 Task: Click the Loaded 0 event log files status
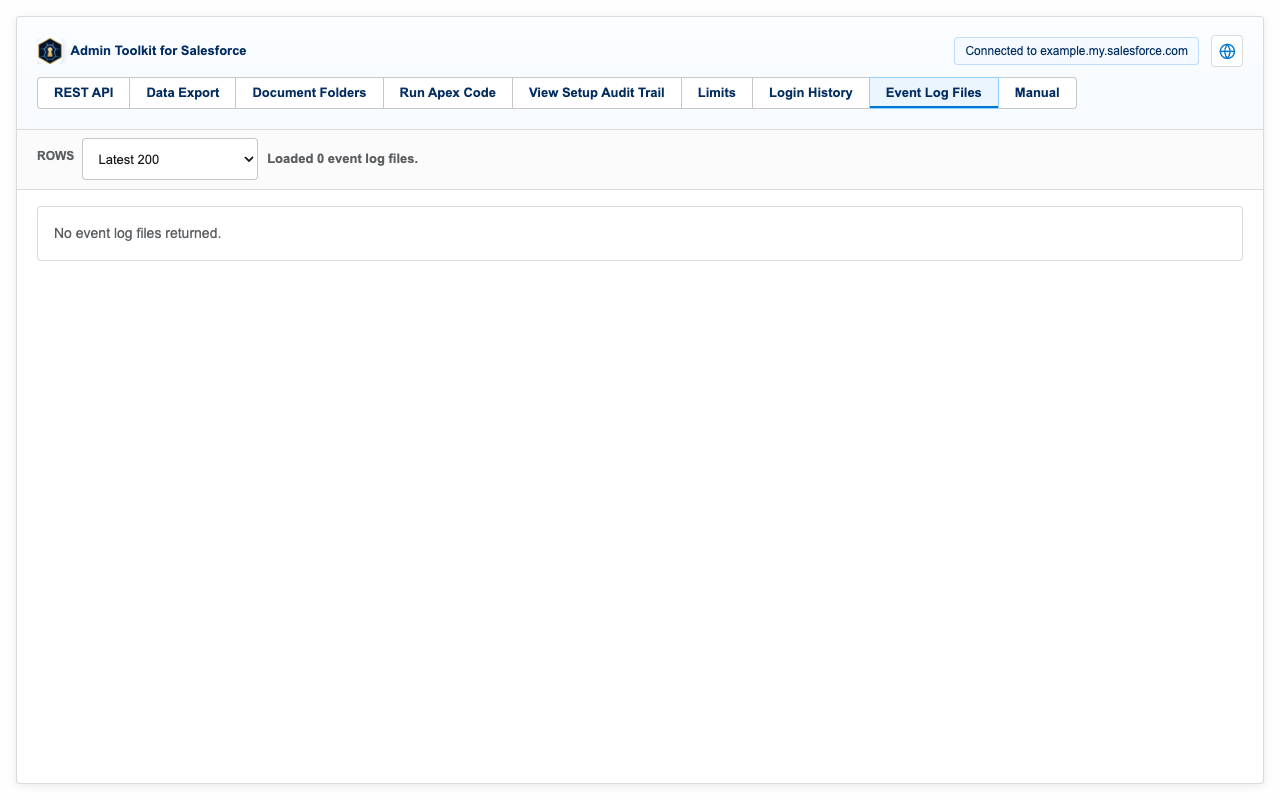point(342,159)
